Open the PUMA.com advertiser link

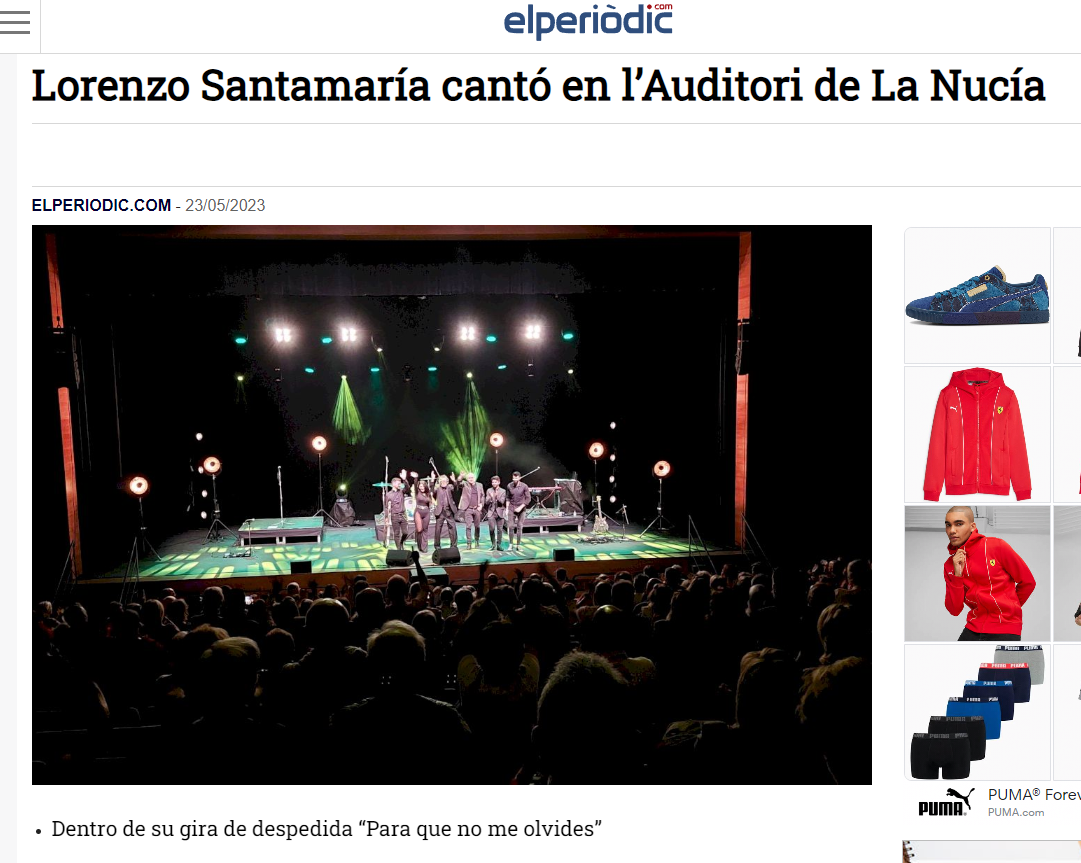[x=1016, y=813]
